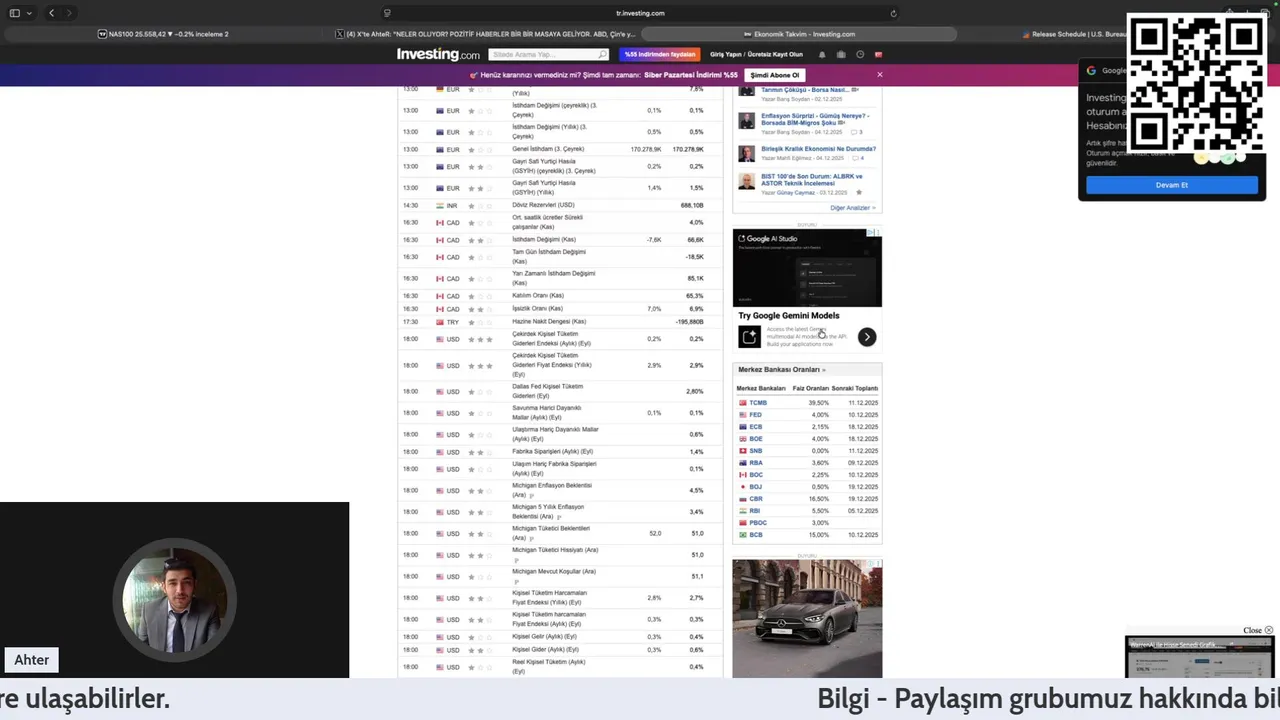Click the INR flag on Döviz Rezervleri row
This screenshot has height=720, width=1280.
pyautogui.click(x=440, y=205)
